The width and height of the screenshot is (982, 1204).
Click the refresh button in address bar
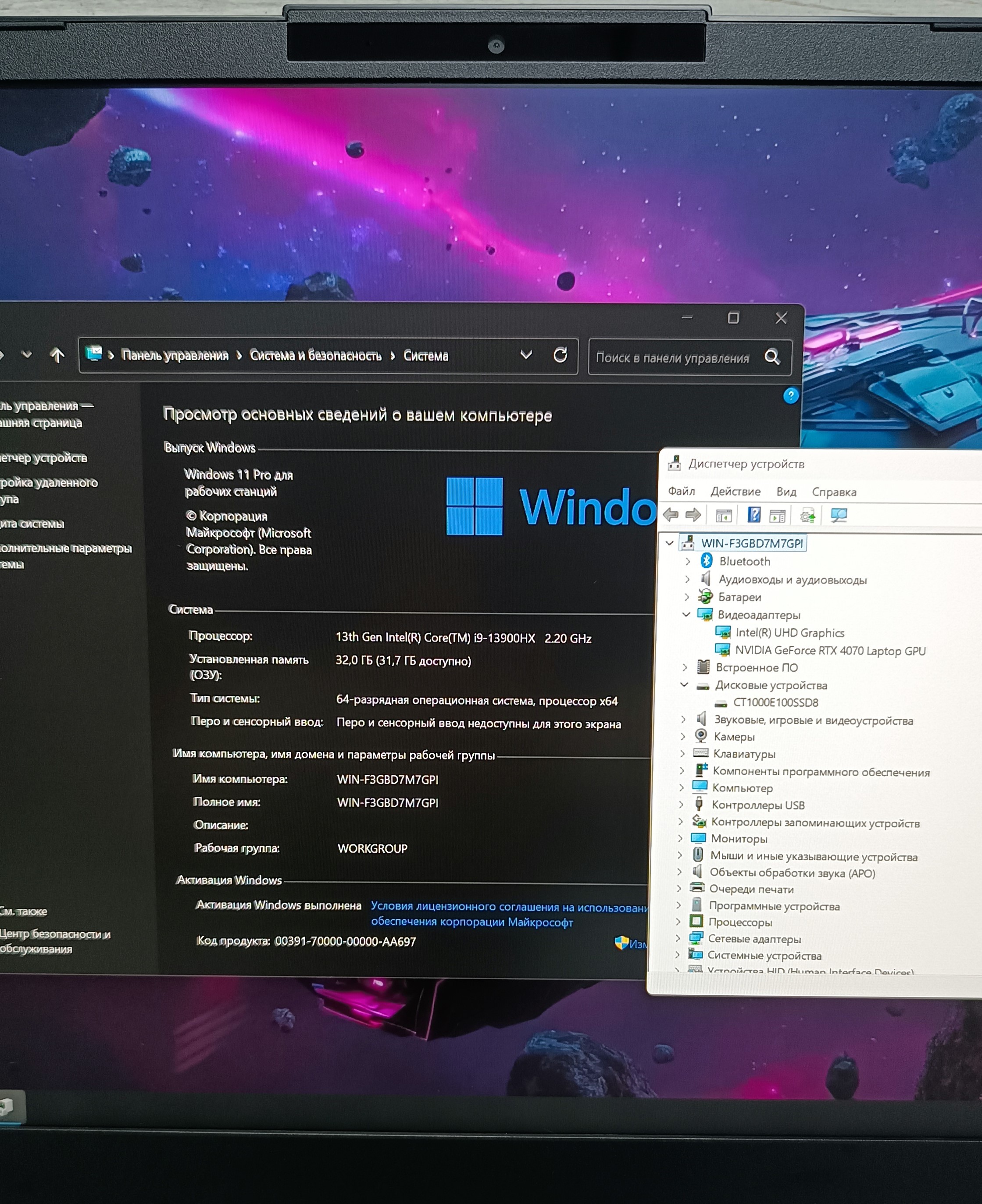point(560,355)
